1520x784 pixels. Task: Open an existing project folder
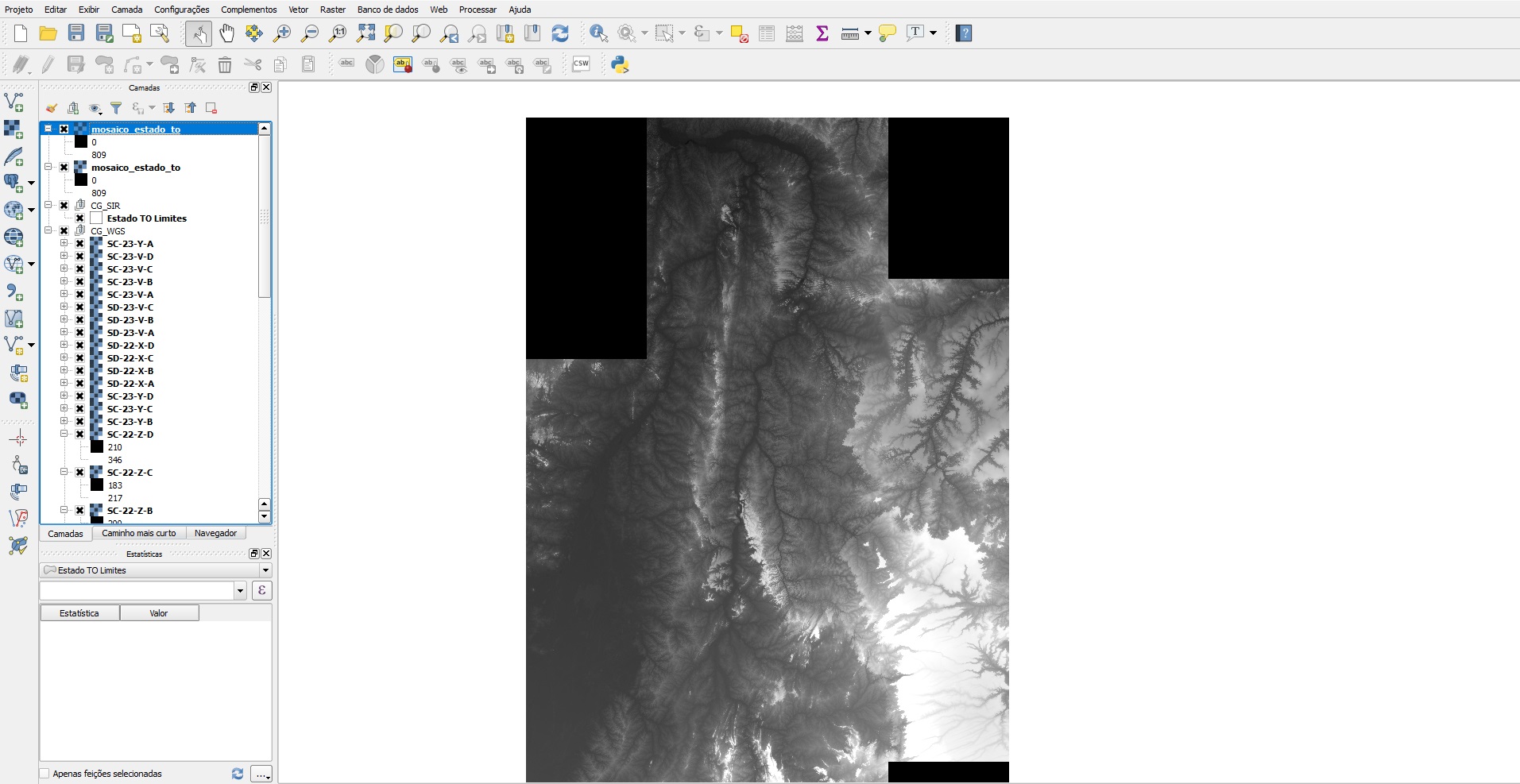pyautogui.click(x=48, y=33)
